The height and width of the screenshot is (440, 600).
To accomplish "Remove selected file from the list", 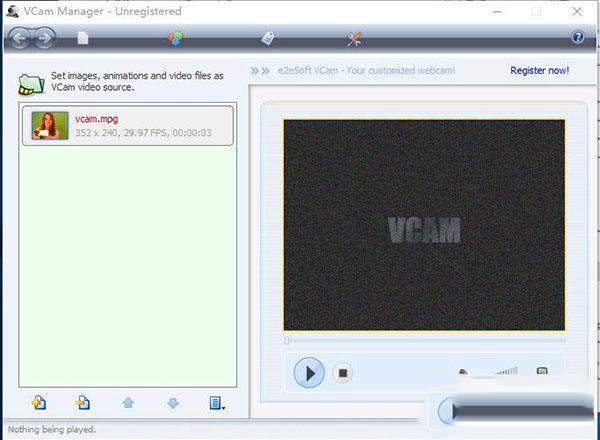I will pos(84,403).
